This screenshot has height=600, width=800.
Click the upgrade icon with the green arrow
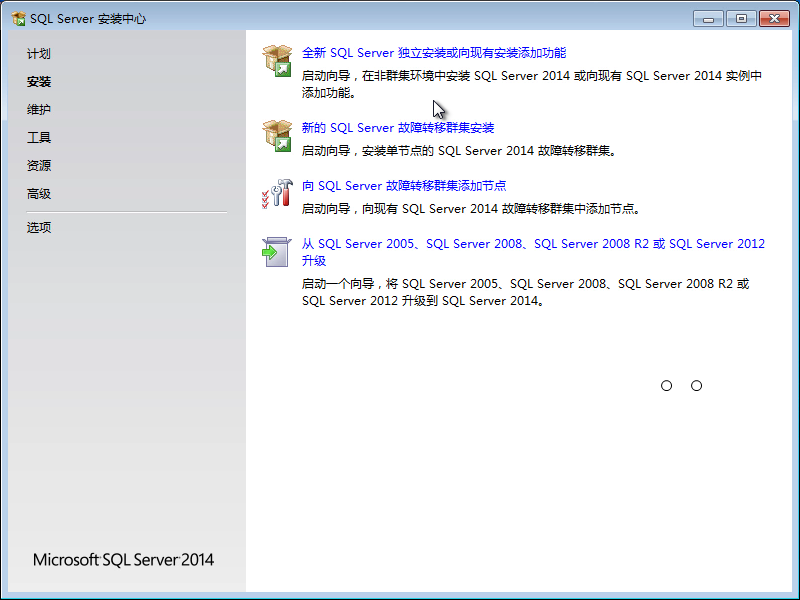coord(276,252)
